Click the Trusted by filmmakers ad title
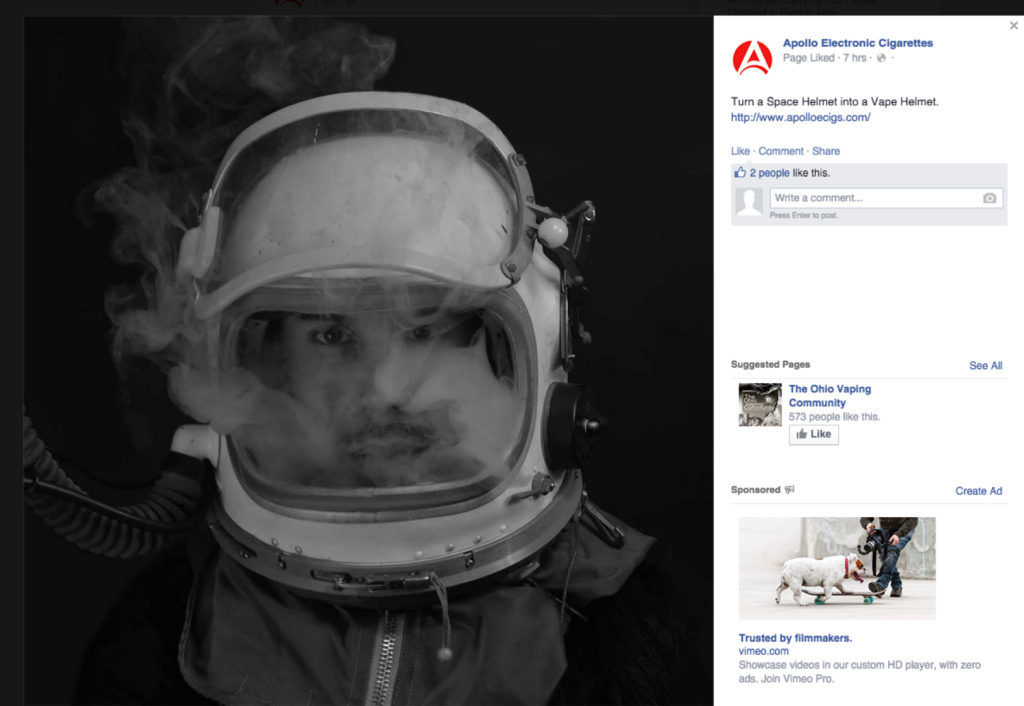This screenshot has height=706, width=1024. (795, 638)
